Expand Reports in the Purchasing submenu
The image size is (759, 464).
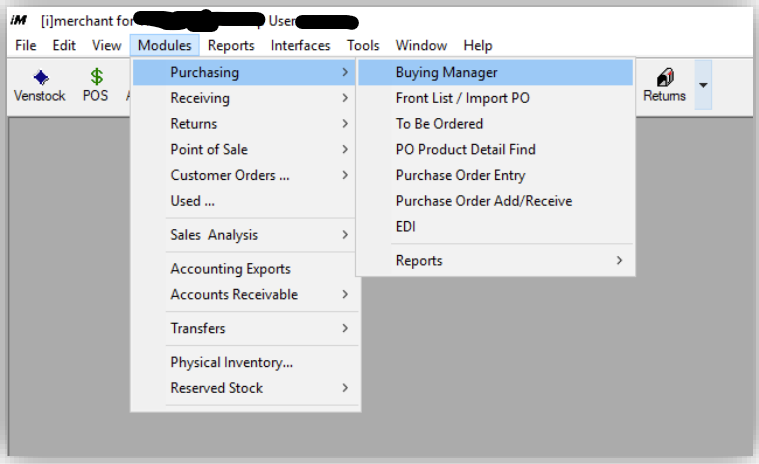point(495,261)
